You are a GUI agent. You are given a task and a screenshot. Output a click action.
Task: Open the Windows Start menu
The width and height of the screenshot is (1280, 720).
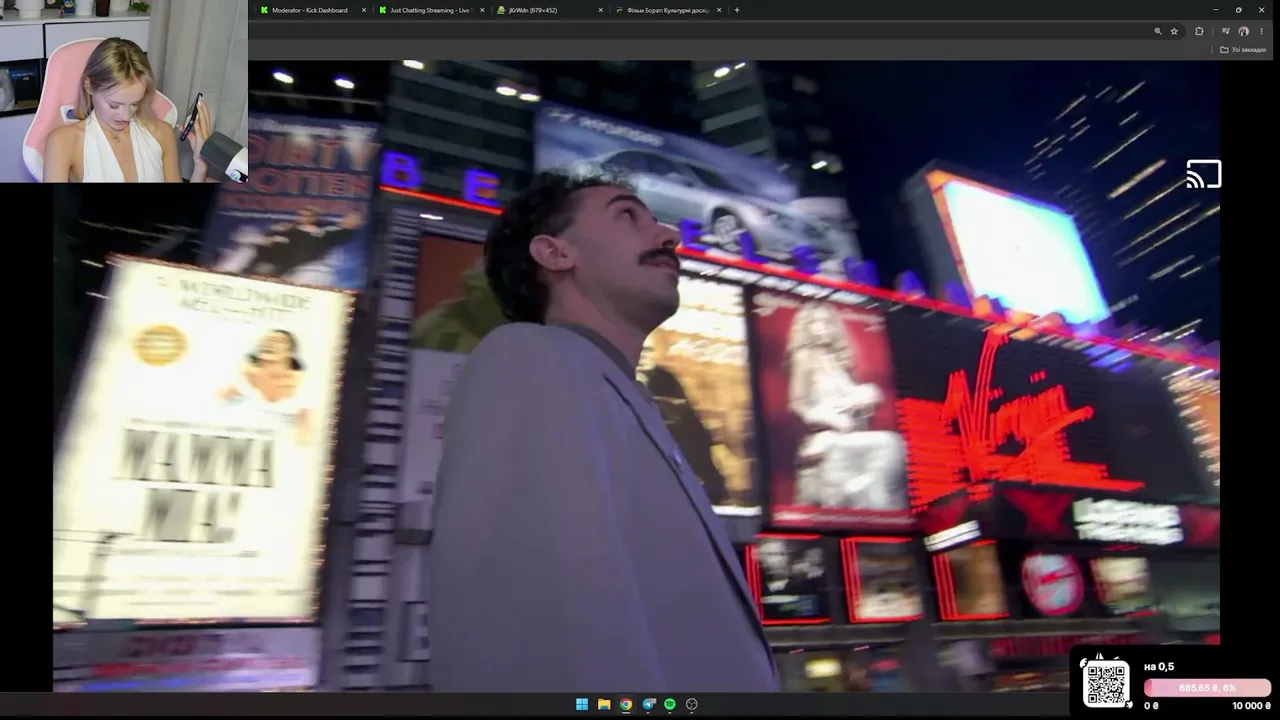point(582,704)
